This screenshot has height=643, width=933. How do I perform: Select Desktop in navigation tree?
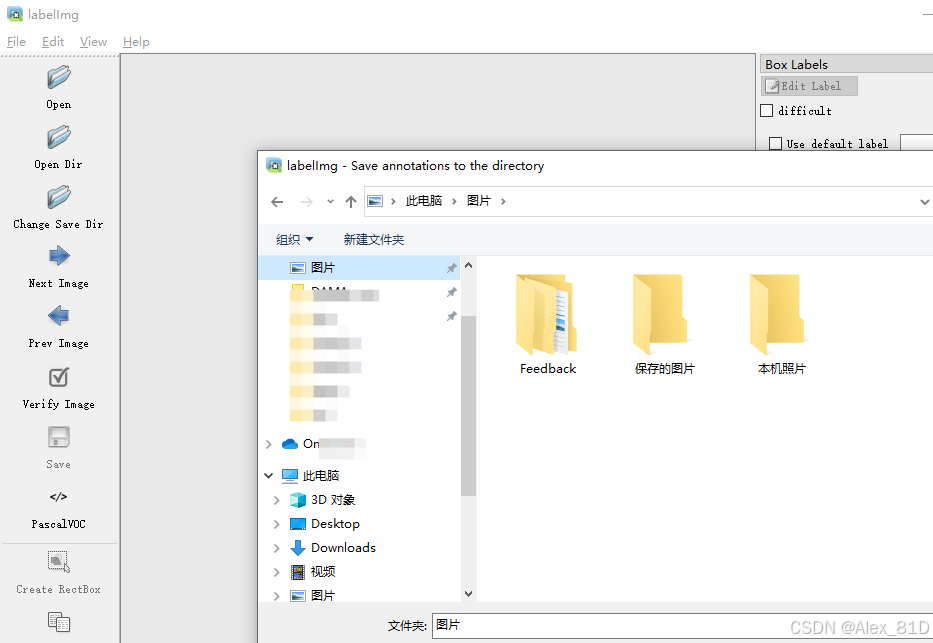335,523
